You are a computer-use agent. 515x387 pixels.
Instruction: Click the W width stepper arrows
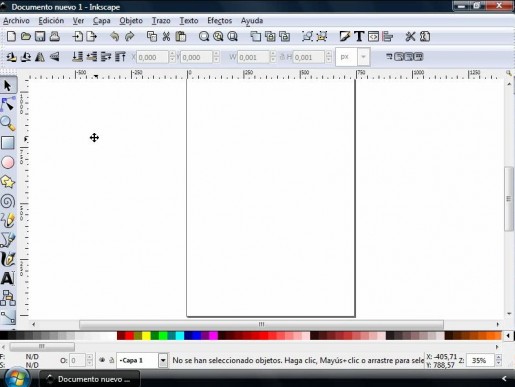273,57
